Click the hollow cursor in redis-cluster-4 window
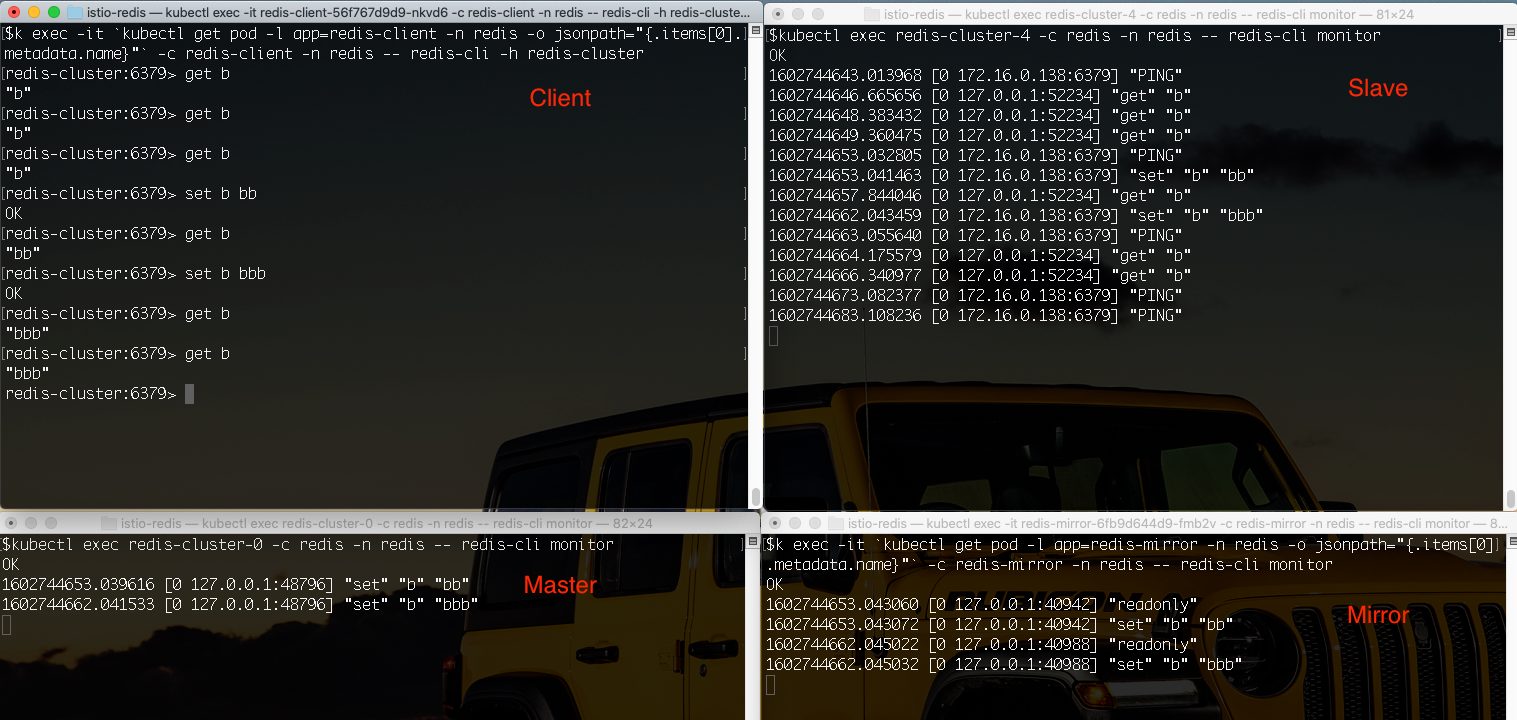The height and width of the screenshot is (720, 1517). tap(773, 336)
